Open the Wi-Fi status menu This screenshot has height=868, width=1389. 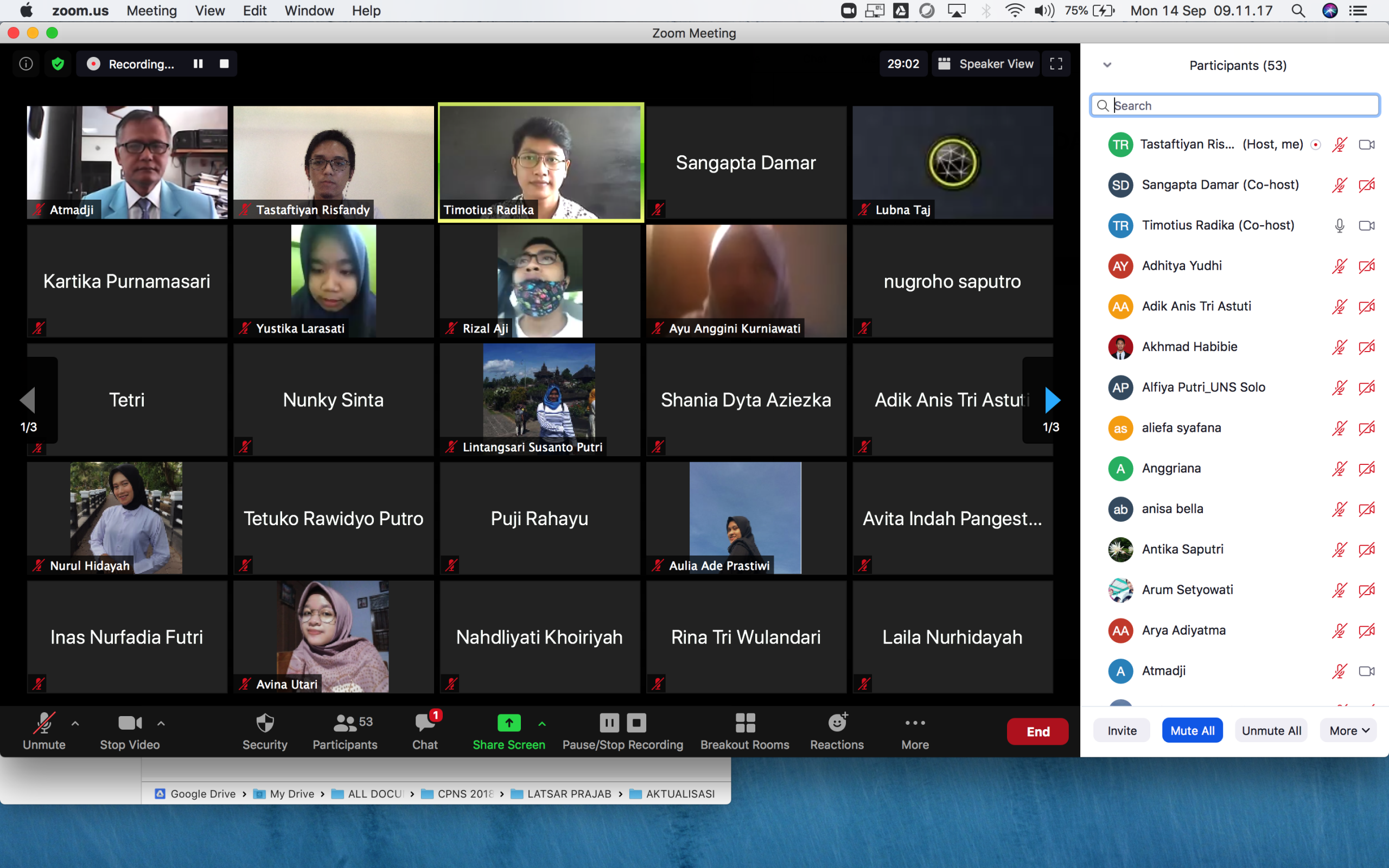point(1015,11)
